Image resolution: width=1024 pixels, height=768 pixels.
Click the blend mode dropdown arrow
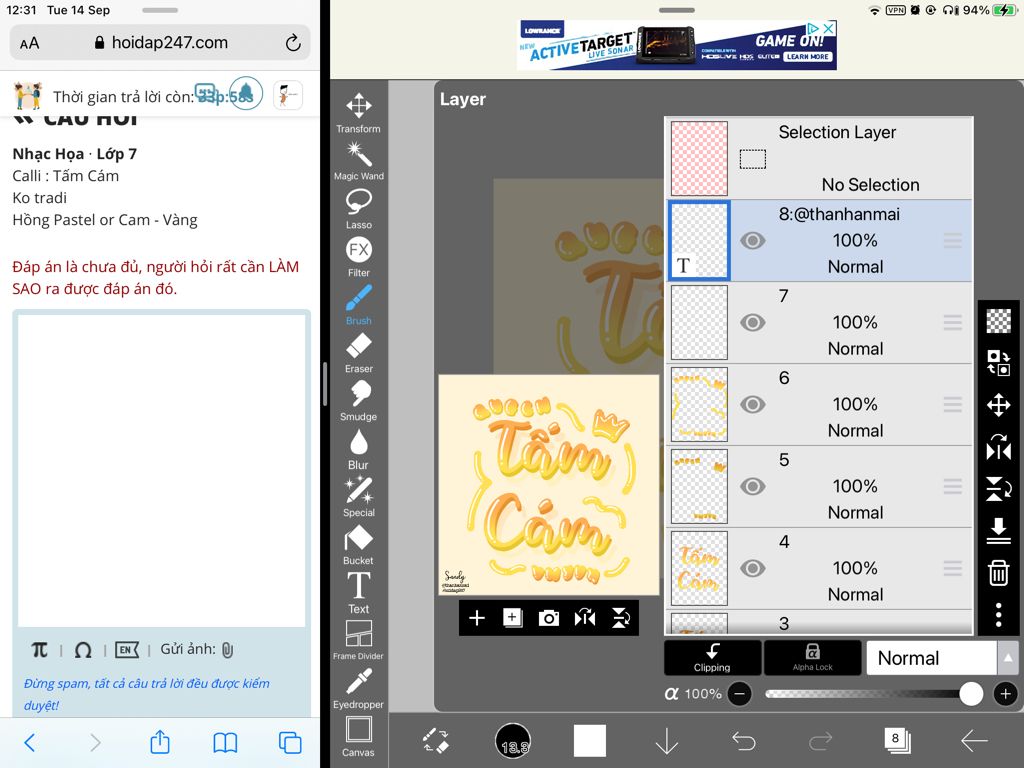pyautogui.click(x=1008, y=658)
